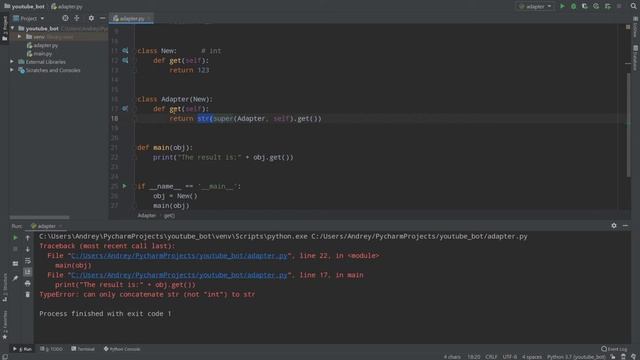Open the Event Log

pyautogui.click(x=614, y=349)
